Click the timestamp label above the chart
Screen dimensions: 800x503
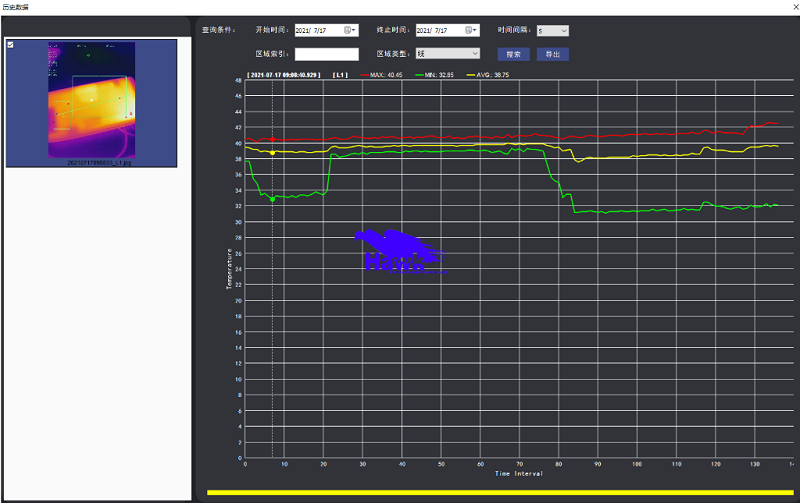click(284, 75)
